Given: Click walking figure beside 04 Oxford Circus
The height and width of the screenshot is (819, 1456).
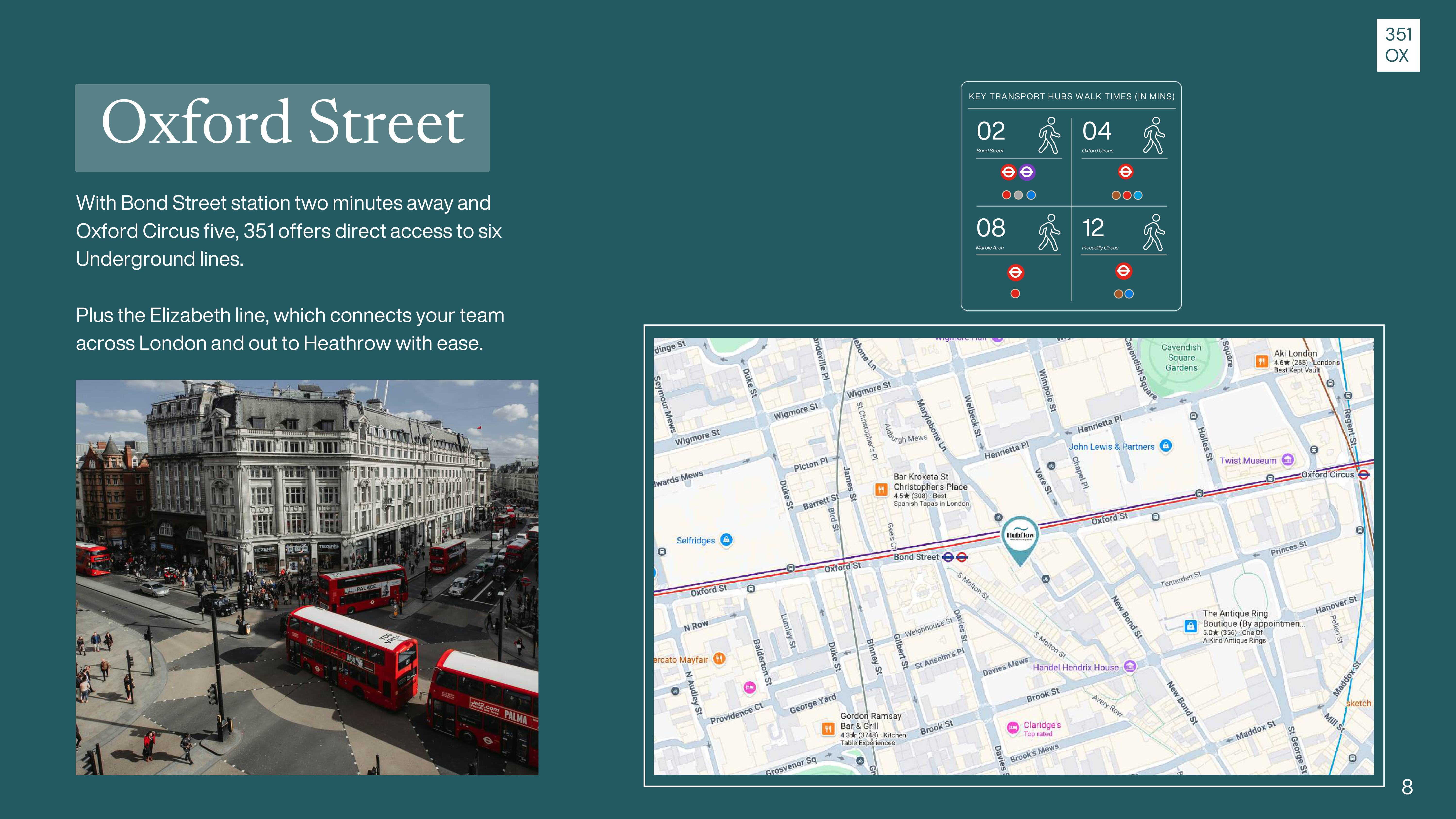Looking at the screenshot, I should click(1154, 136).
